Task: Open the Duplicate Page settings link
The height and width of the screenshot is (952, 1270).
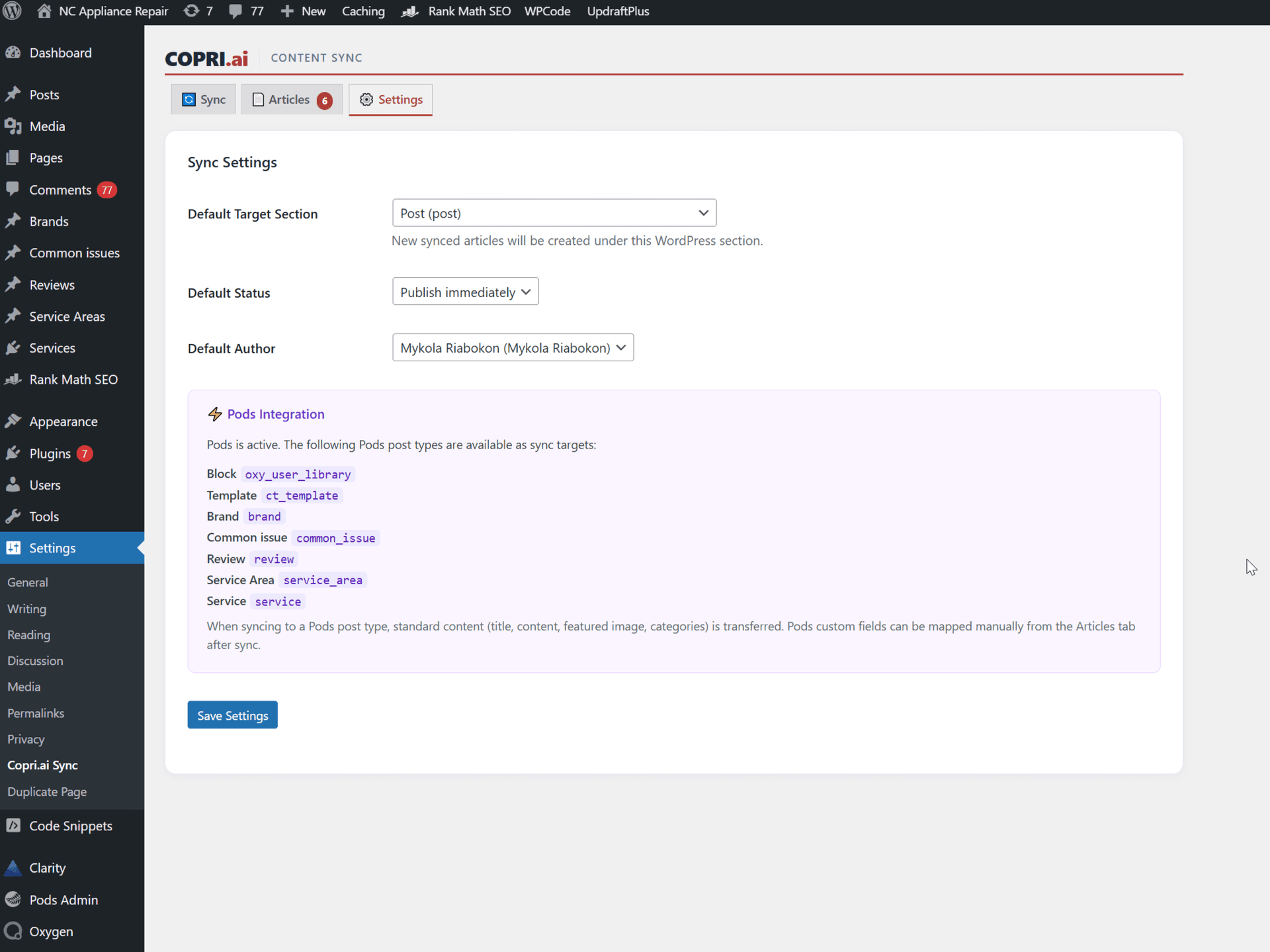Action: [47, 791]
